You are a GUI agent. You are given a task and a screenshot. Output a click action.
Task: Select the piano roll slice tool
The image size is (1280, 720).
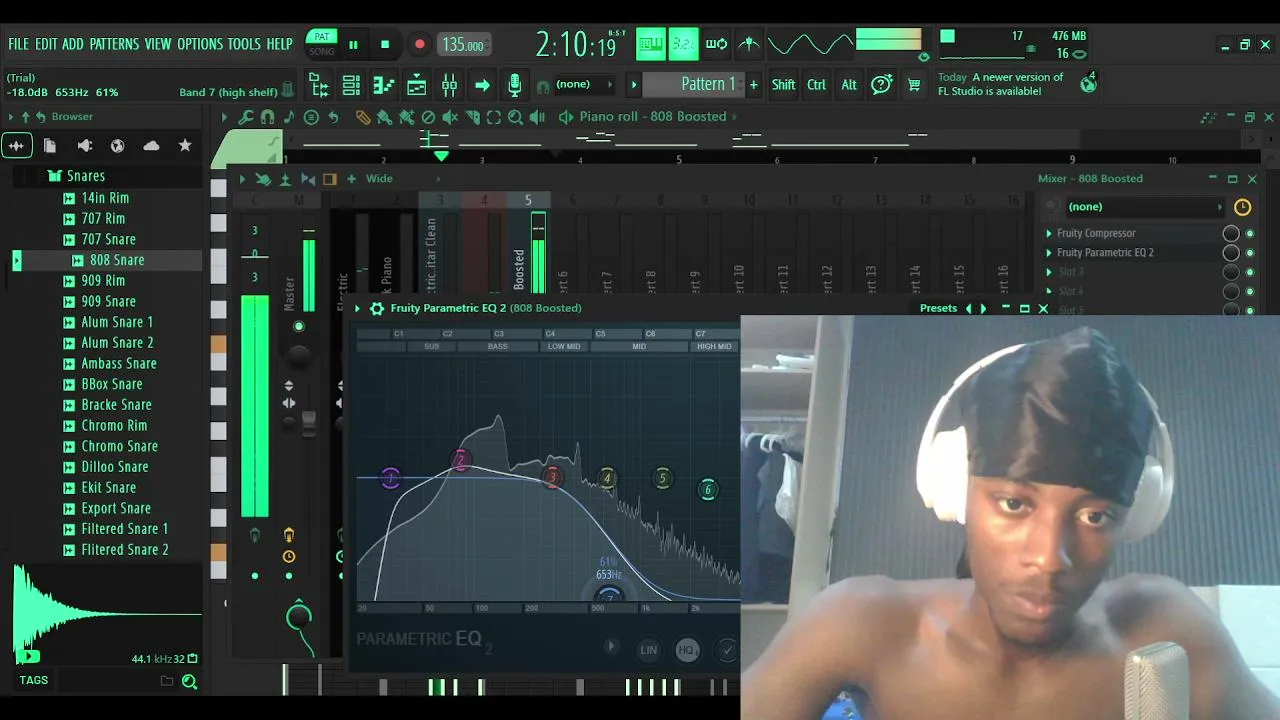click(472, 117)
